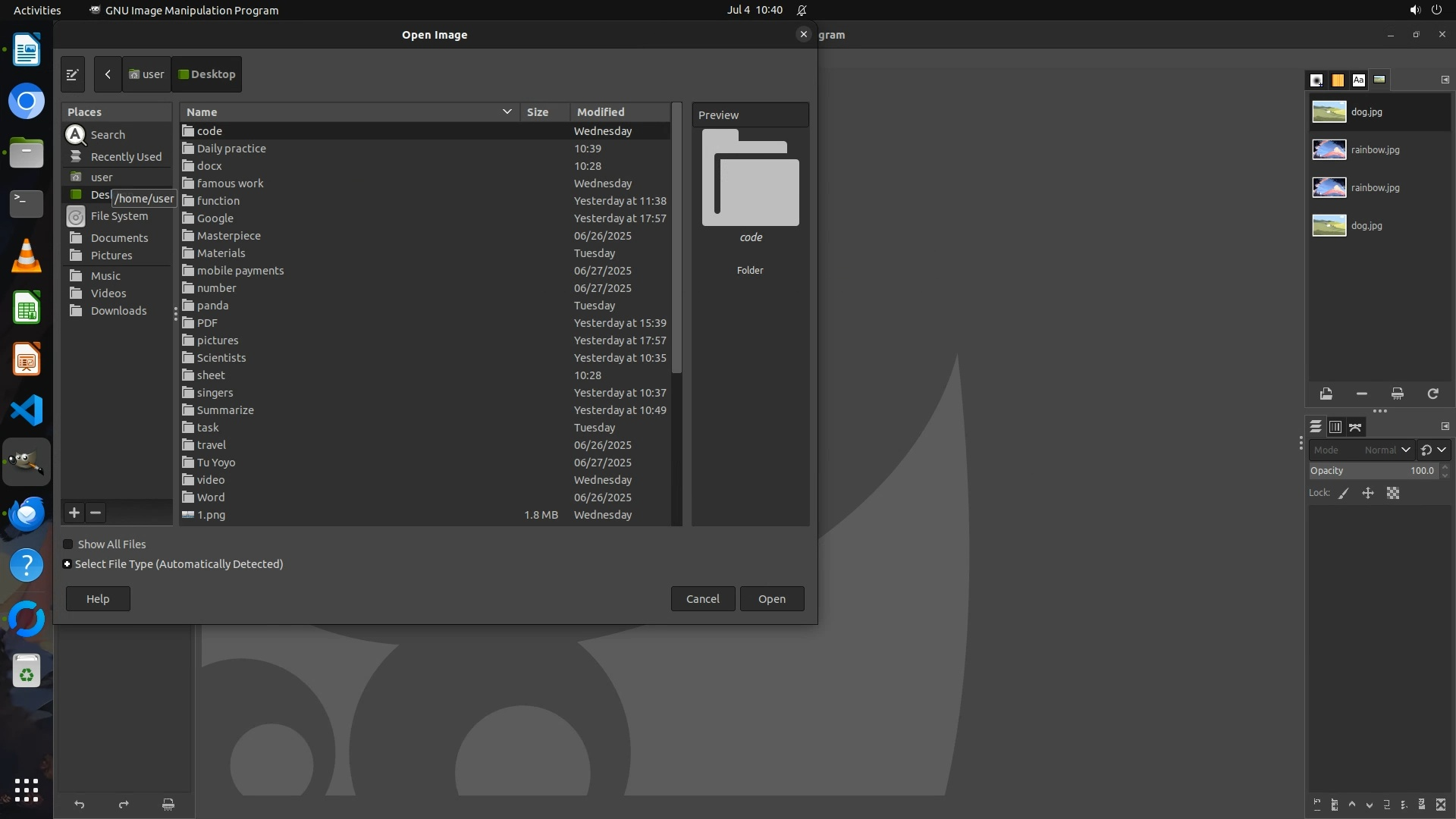Launch Visual Studio Code from dock
Image resolution: width=1456 pixels, height=819 pixels.
tap(27, 411)
